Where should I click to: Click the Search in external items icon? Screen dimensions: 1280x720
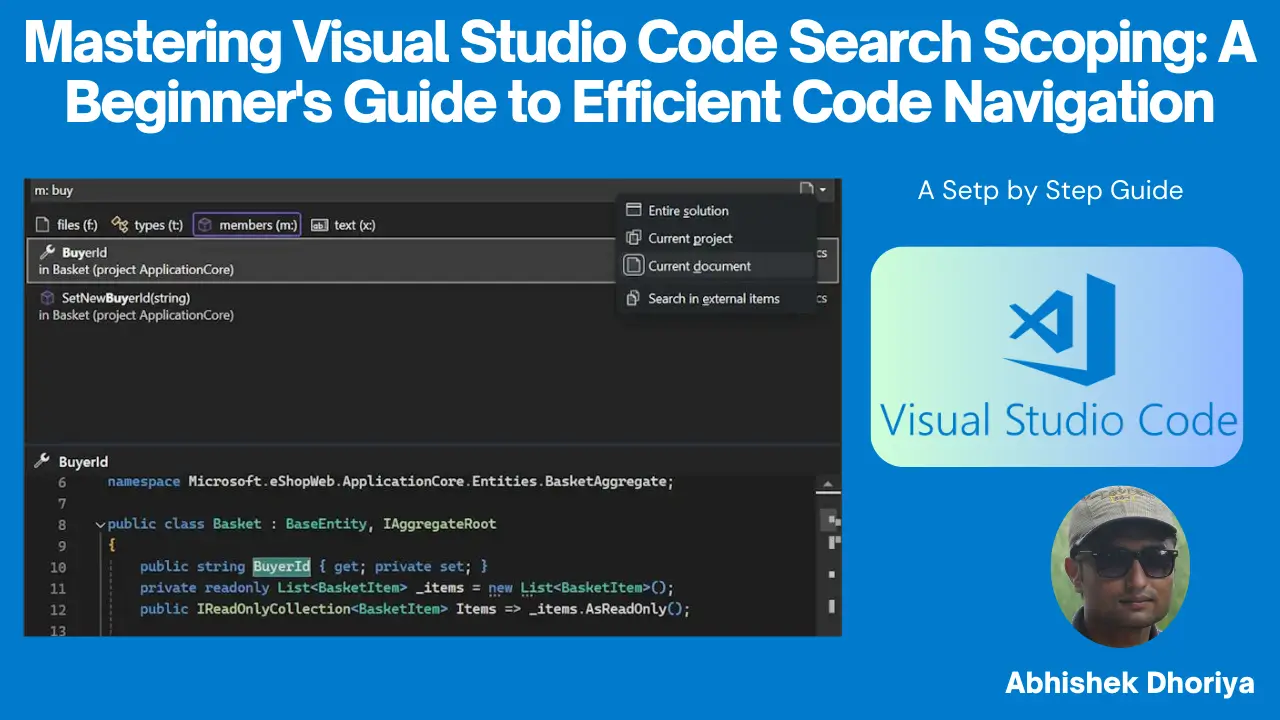point(632,298)
